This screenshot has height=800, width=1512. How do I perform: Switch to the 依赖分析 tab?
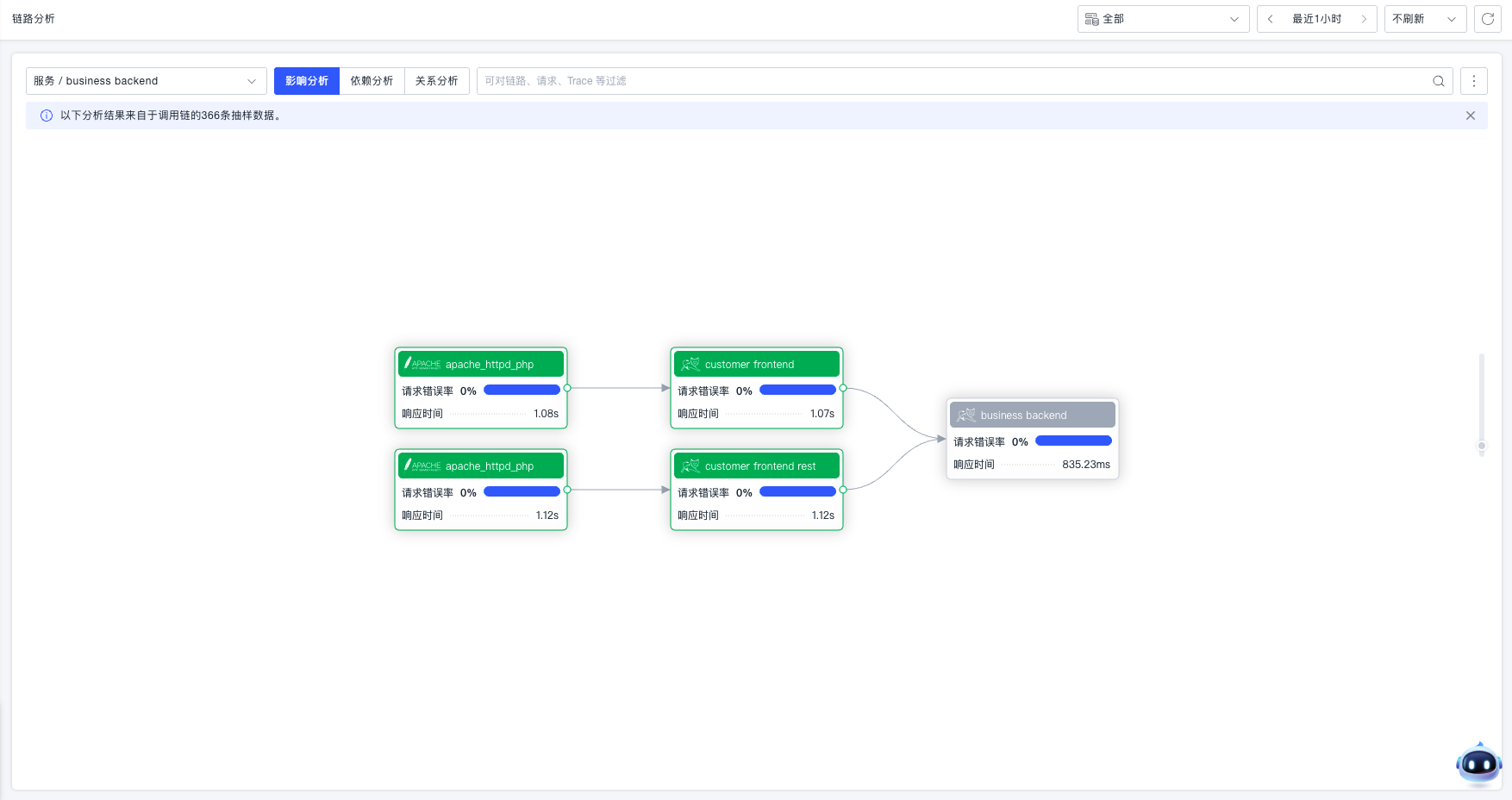[x=372, y=80]
